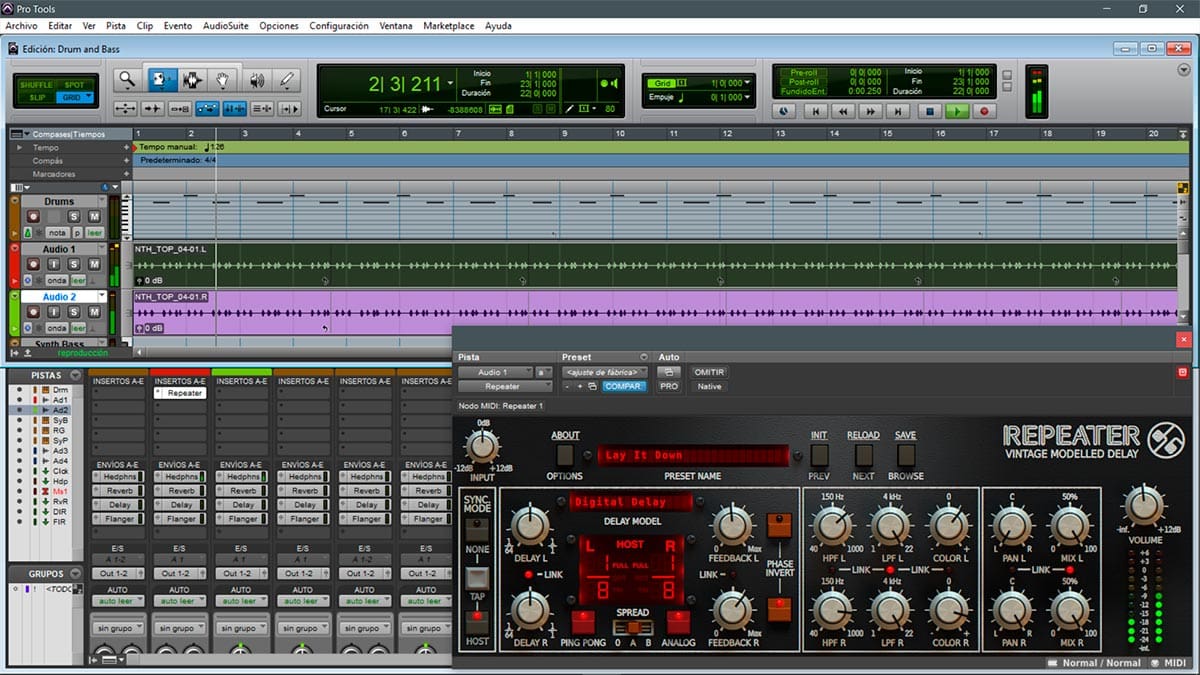Screen dimensions: 1200x675
Task: Click the INIT / PREV button
Action: pyautogui.click(x=819, y=455)
